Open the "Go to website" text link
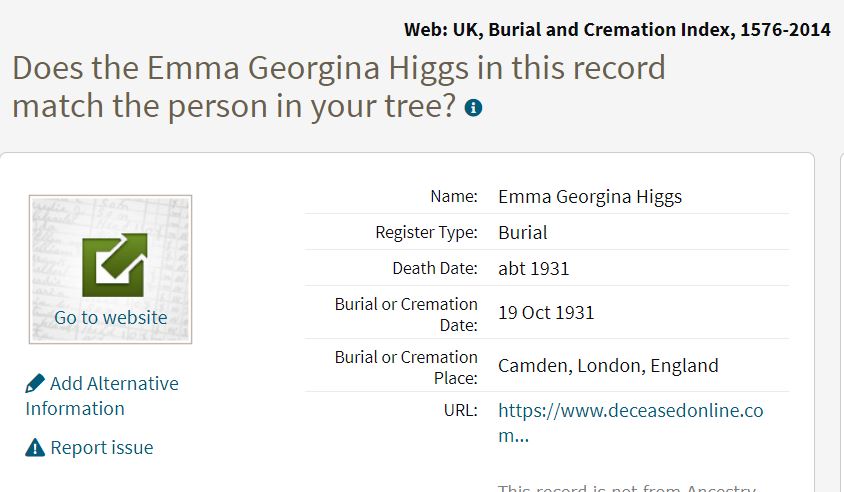 point(111,318)
